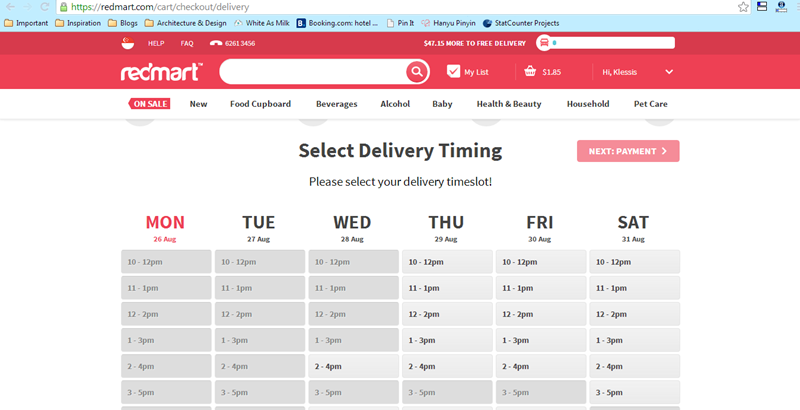
Task: Select Thursday 1 - 3pm timeslot
Action: click(x=447, y=340)
